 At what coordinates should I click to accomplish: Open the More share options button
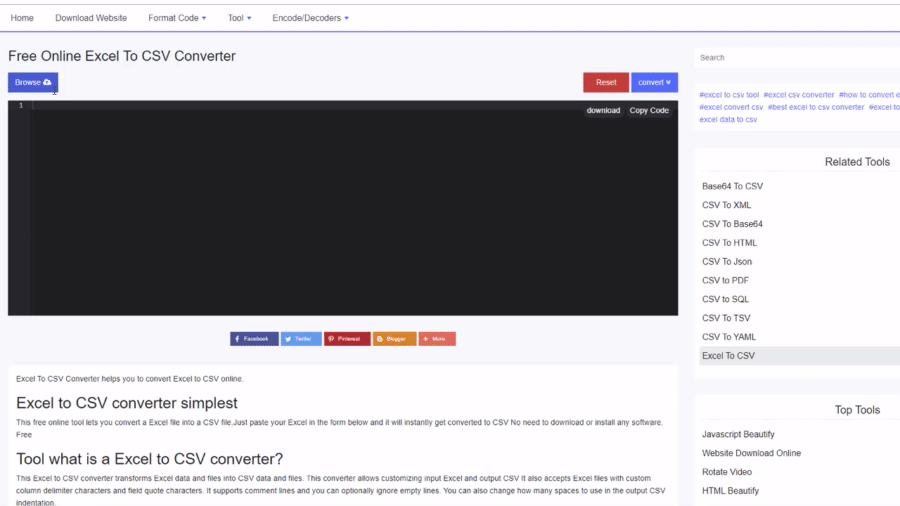click(x=437, y=339)
